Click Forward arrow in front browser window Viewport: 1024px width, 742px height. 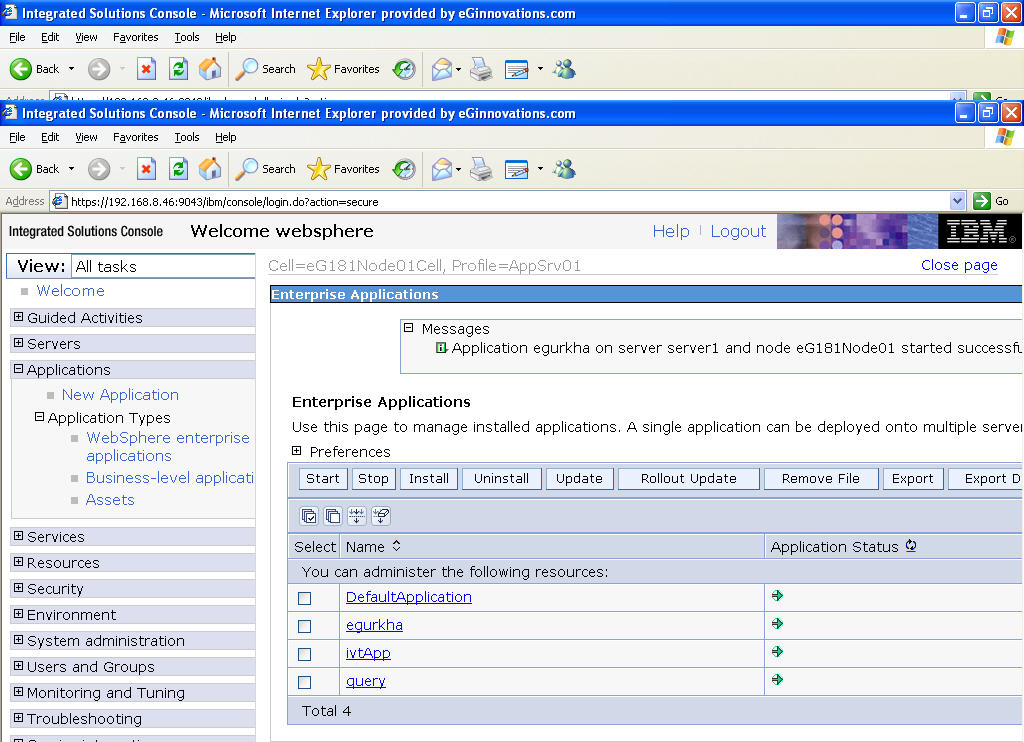tap(99, 169)
